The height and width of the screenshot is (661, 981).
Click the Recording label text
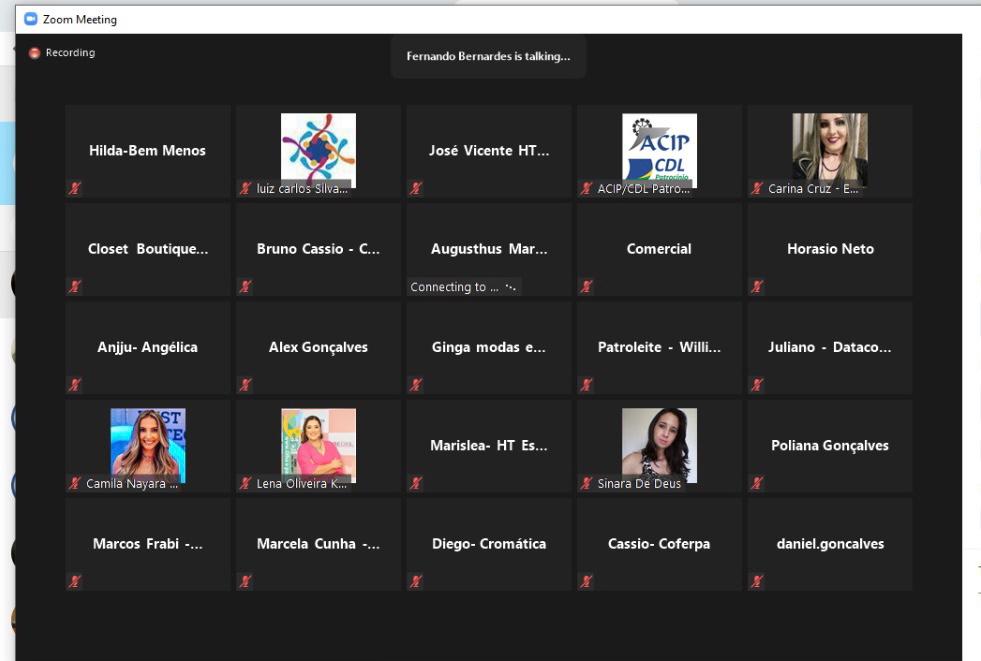point(70,53)
